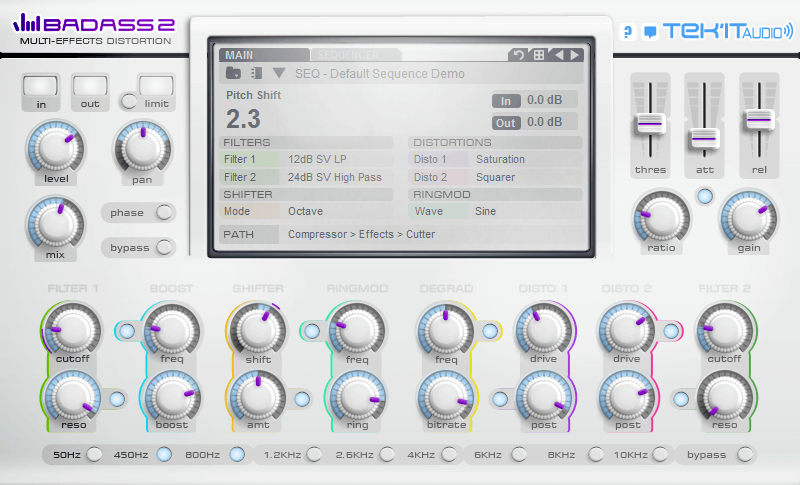800x485 pixels.
Task: Open the help question mark icon
Action: pyautogui.click(x=629, y=32)
